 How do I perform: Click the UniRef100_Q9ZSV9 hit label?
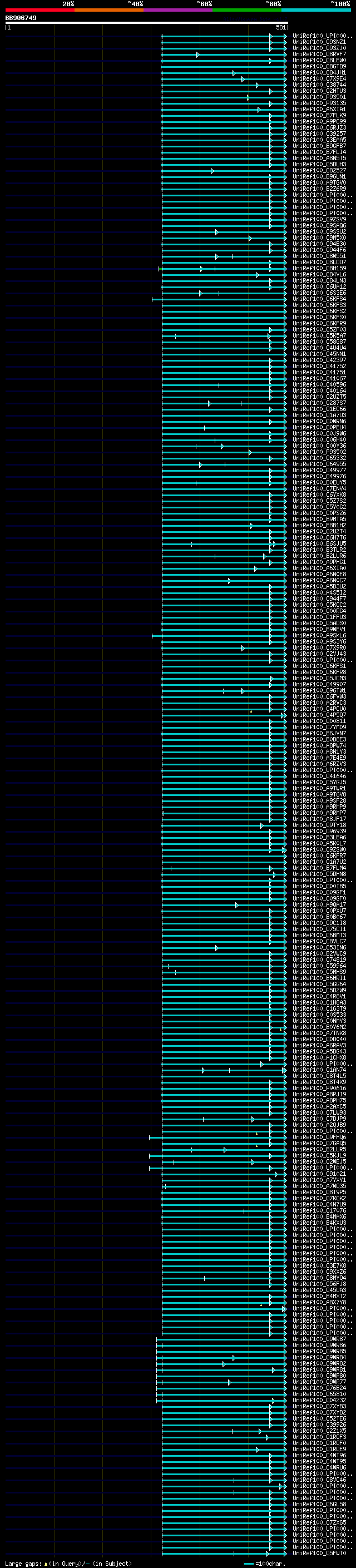(319, 220)
